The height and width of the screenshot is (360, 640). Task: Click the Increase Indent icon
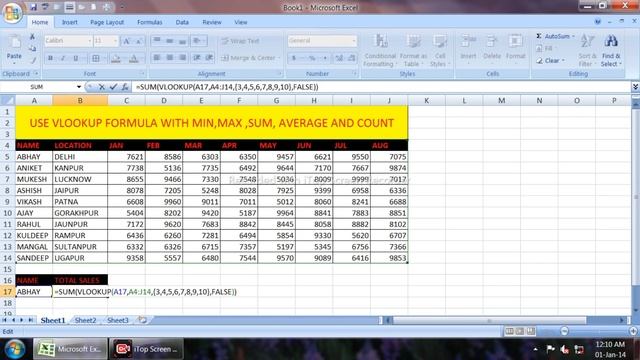tap(209, 58)
